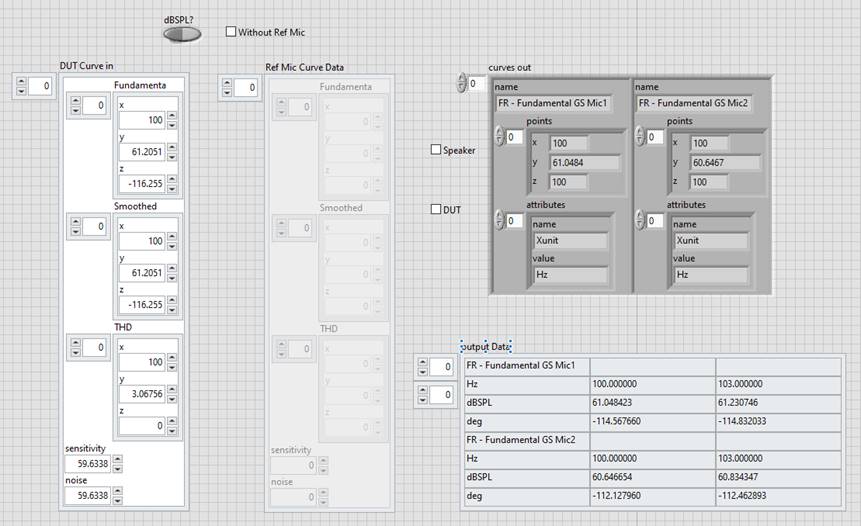Click the DUT Curve in array index stepper
The height and width of the screenshot is (526, 861).
coord(22,88)
